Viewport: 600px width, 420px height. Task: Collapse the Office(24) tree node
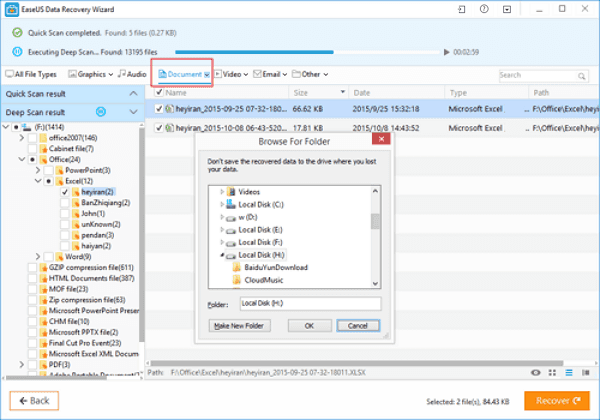point(22,159)
